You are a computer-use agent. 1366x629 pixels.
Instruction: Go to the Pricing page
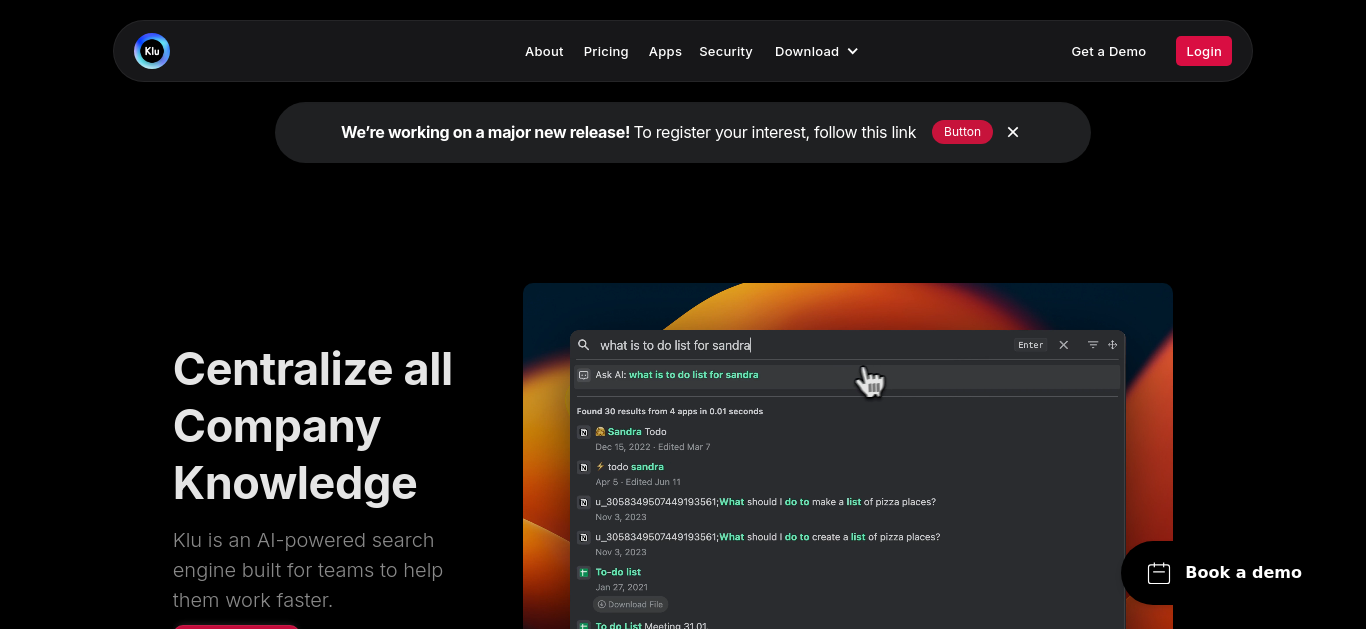point(606,52)
